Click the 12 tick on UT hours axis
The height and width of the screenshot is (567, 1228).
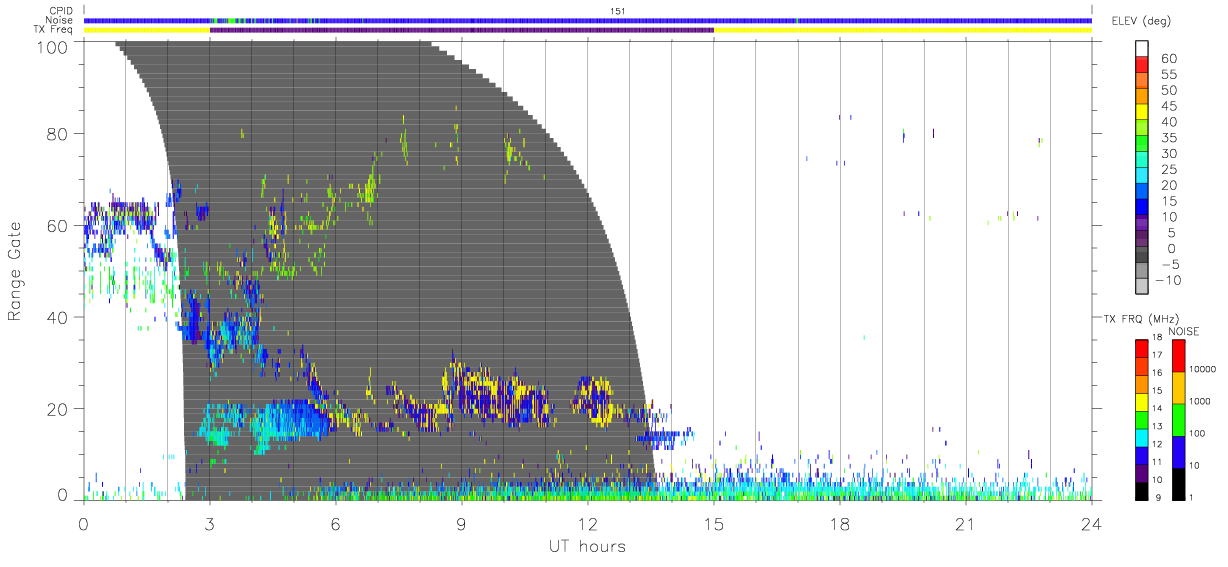click(x=587, y=526)
